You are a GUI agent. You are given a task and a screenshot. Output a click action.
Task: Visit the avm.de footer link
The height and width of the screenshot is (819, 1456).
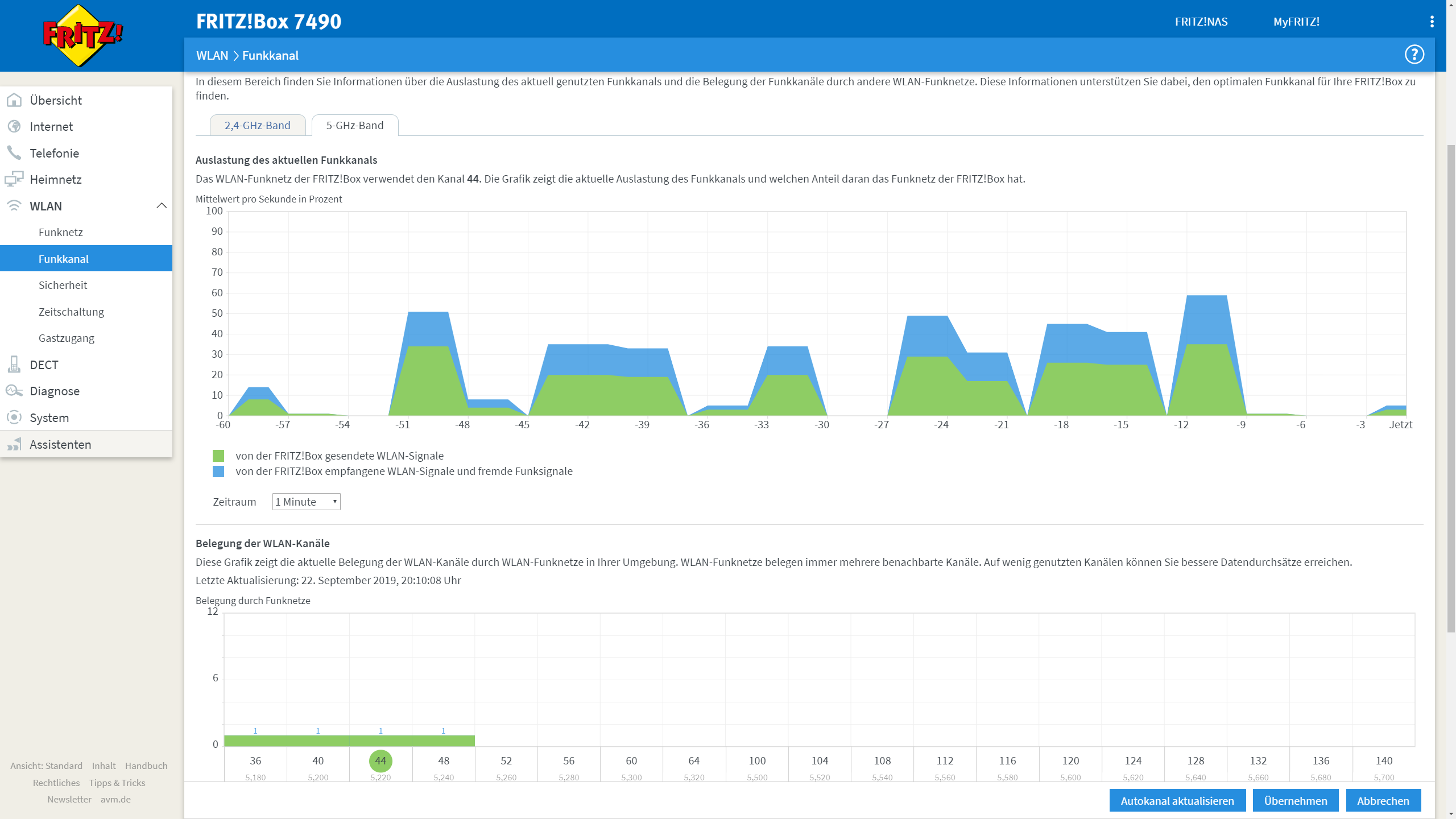pos(115,799)
